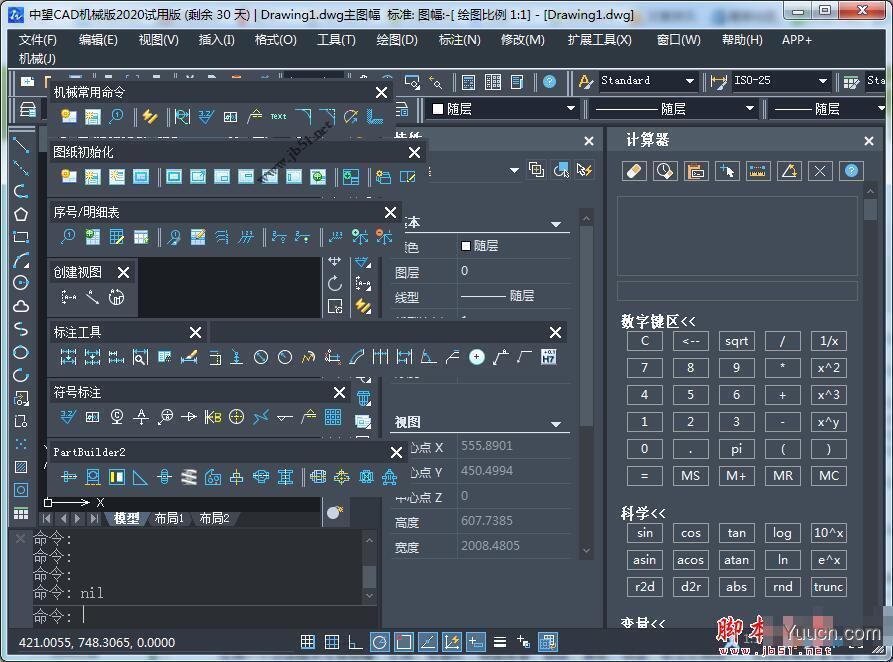Screen dimensions: 893x662
Task: Select the Polygon draw tool
Action: (x=21, y=214)
